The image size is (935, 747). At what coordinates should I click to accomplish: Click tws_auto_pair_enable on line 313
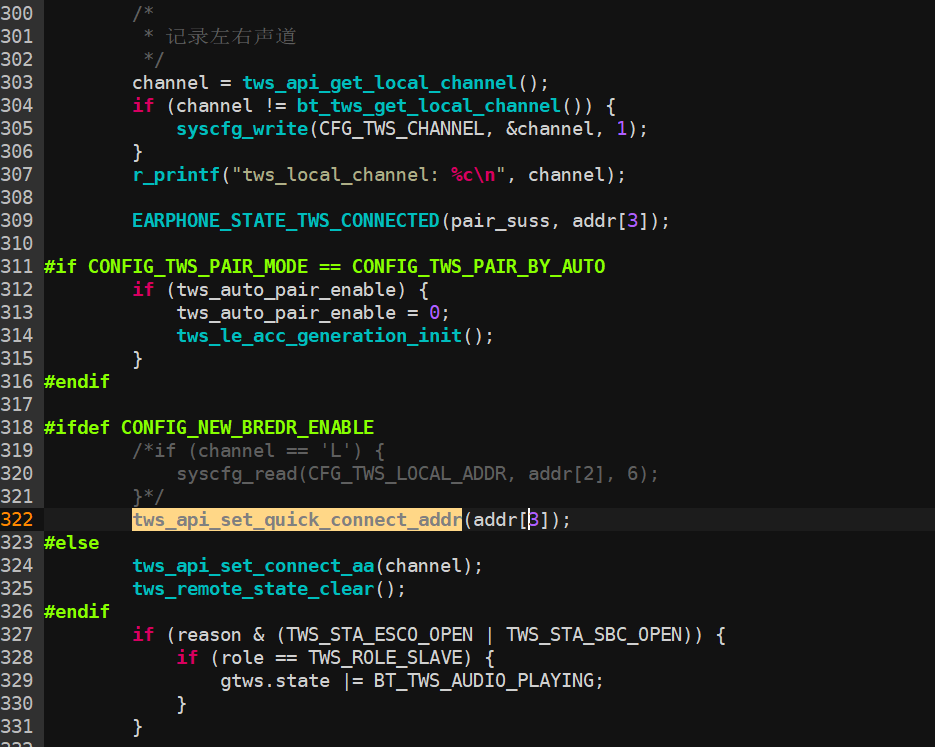coord(286,313)
